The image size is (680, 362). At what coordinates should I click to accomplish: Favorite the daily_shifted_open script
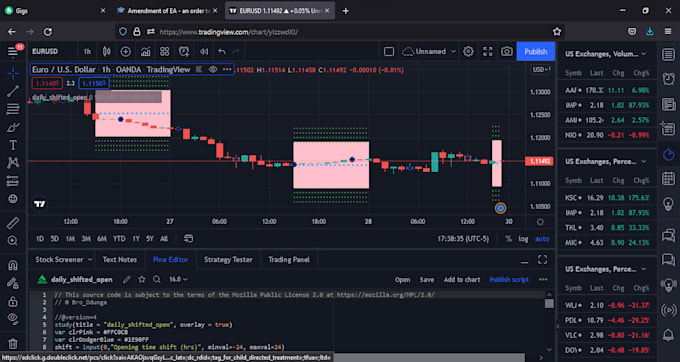point(142,280)
